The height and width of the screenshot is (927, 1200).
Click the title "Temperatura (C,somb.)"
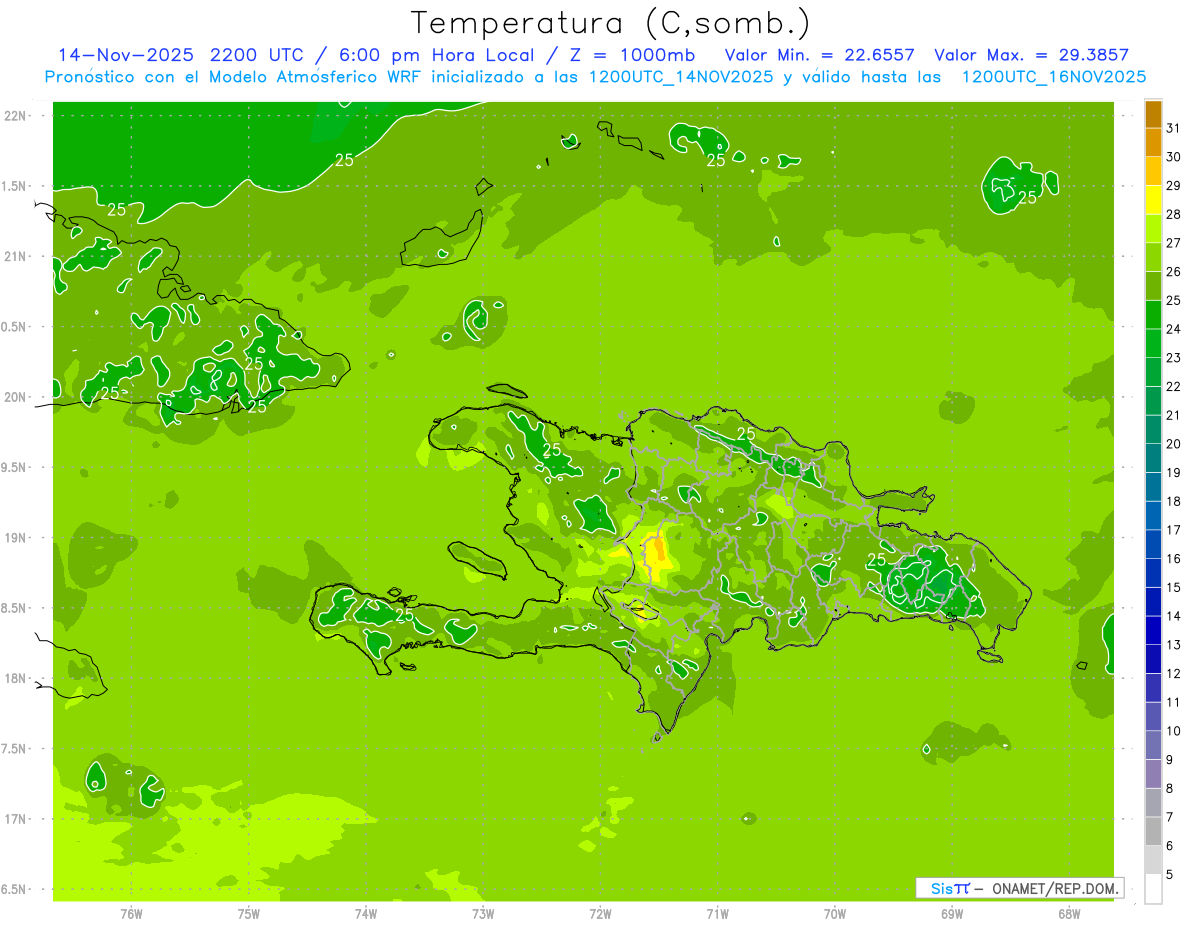610,22
